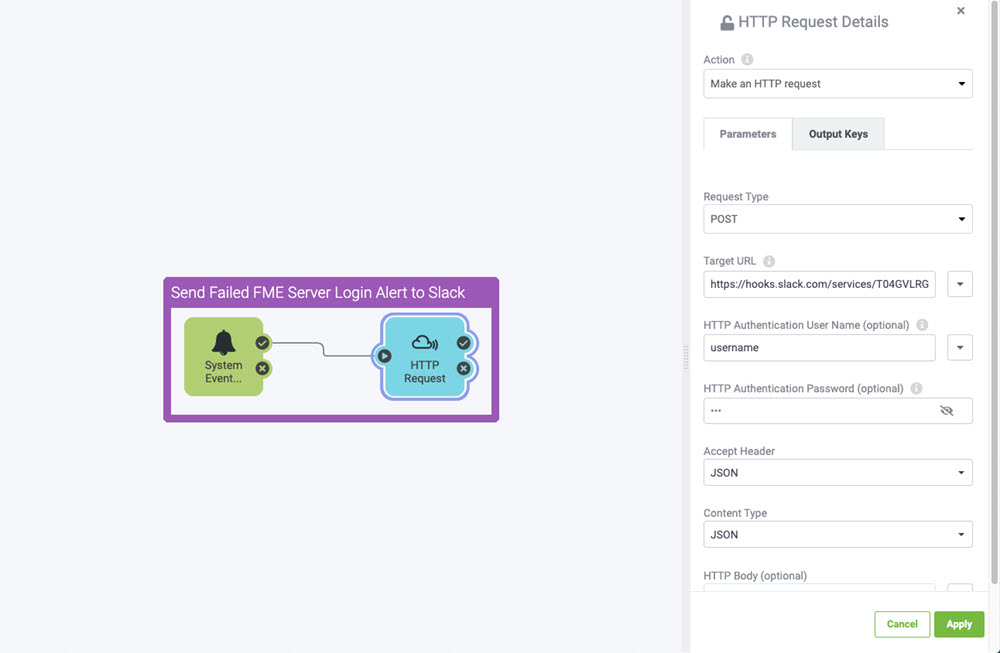Open the Content Type dropdown
Viewport: 1000px width, 653px height.
(x=838, y=534)
